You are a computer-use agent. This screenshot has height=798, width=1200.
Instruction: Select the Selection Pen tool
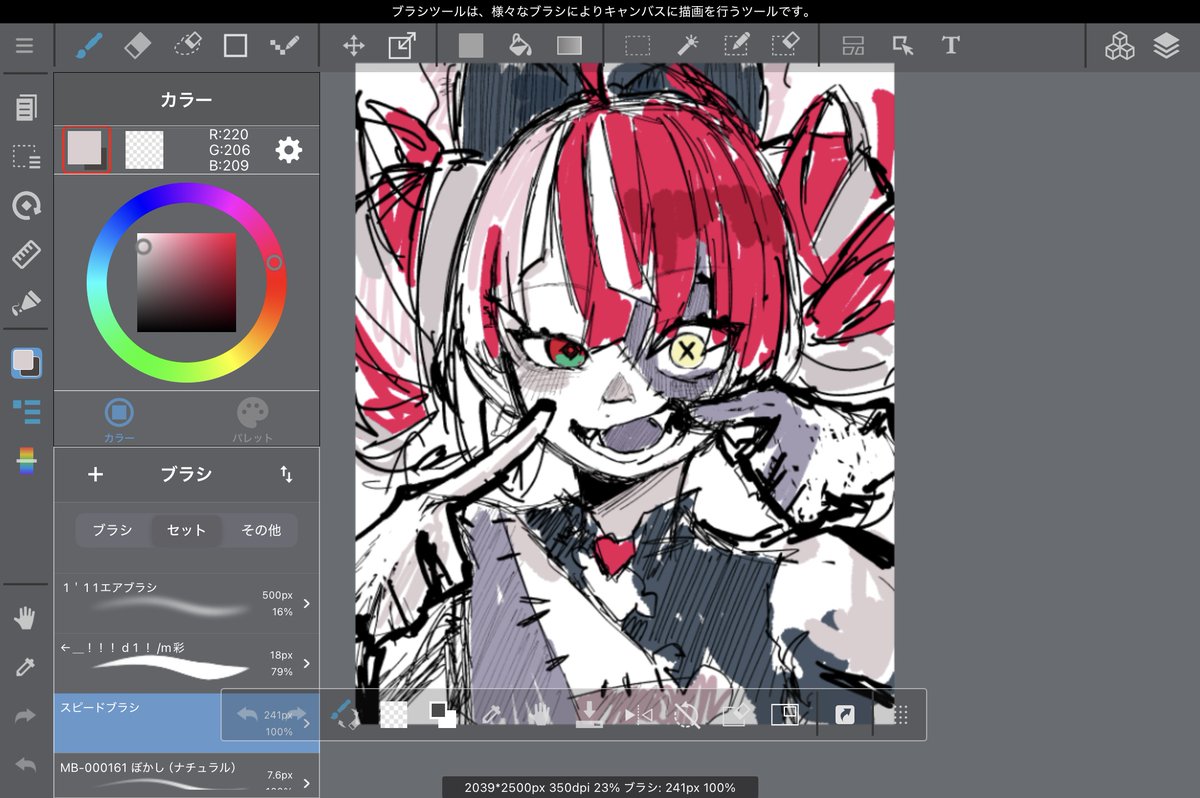(736, 46)
